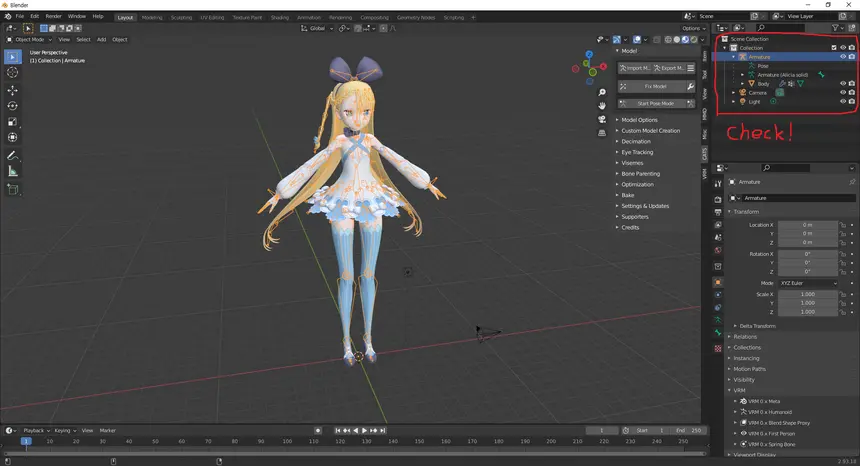Select the Move tool
Viewport: 860px width, 466px height.
point(13,90)
